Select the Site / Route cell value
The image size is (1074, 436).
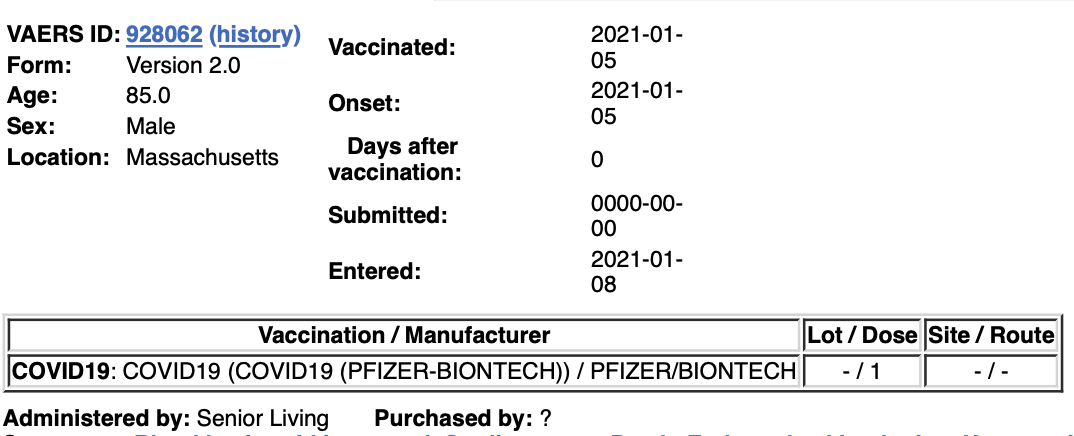click(991, 372)
